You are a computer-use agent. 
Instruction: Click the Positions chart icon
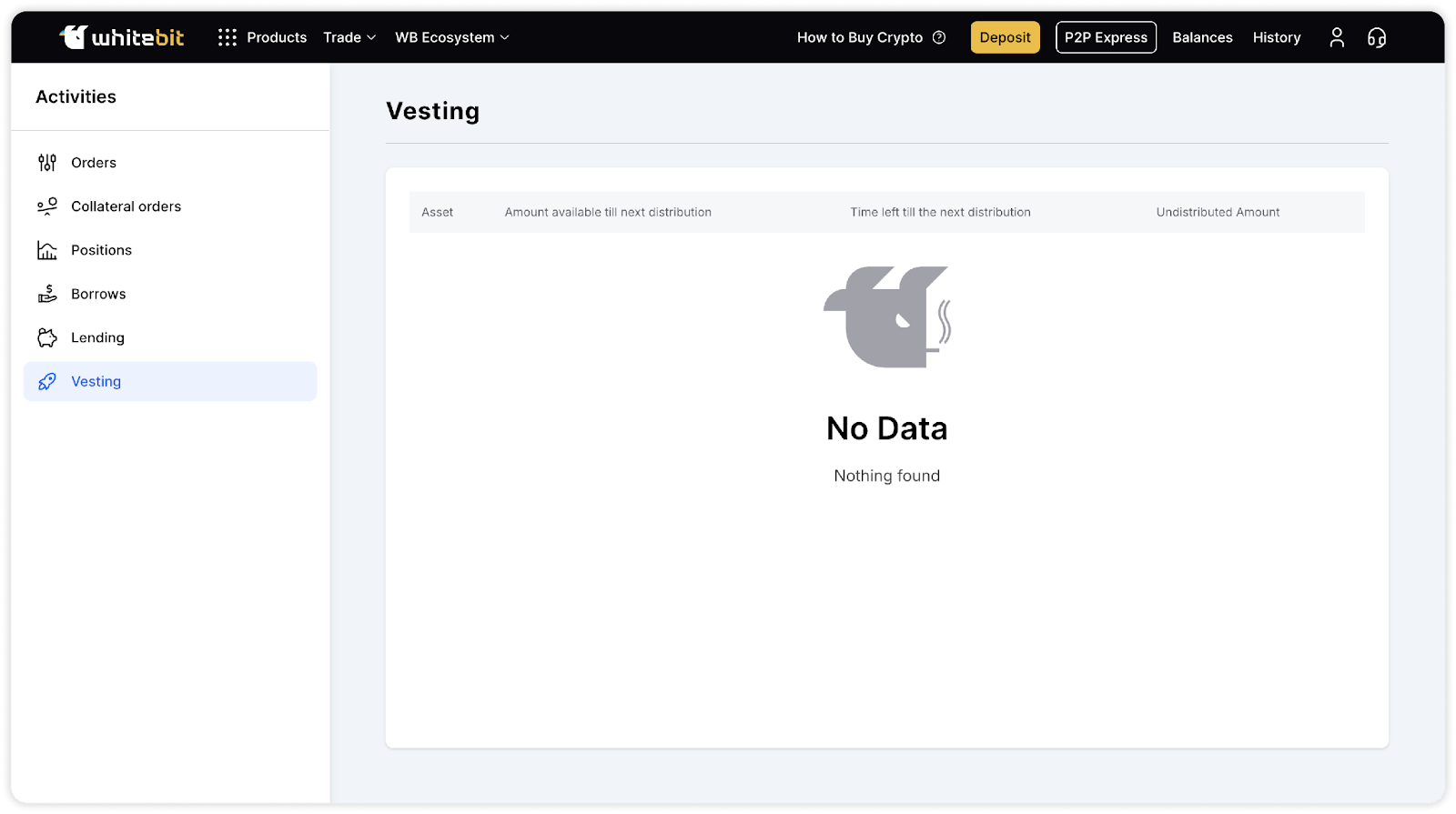click(47, 250)
